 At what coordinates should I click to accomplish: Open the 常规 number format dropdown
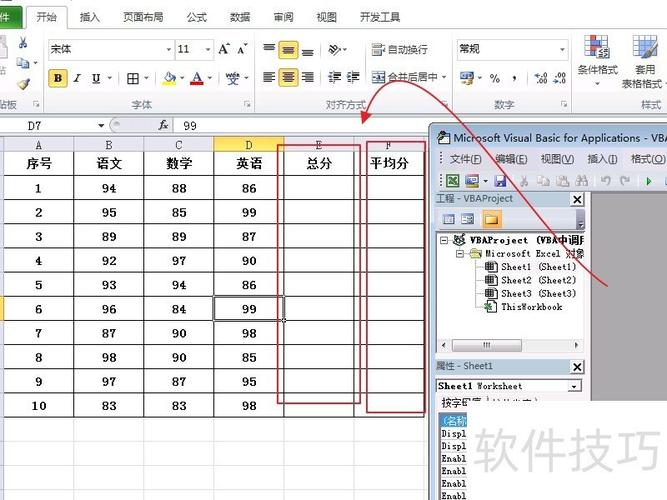tap(562, 49)
